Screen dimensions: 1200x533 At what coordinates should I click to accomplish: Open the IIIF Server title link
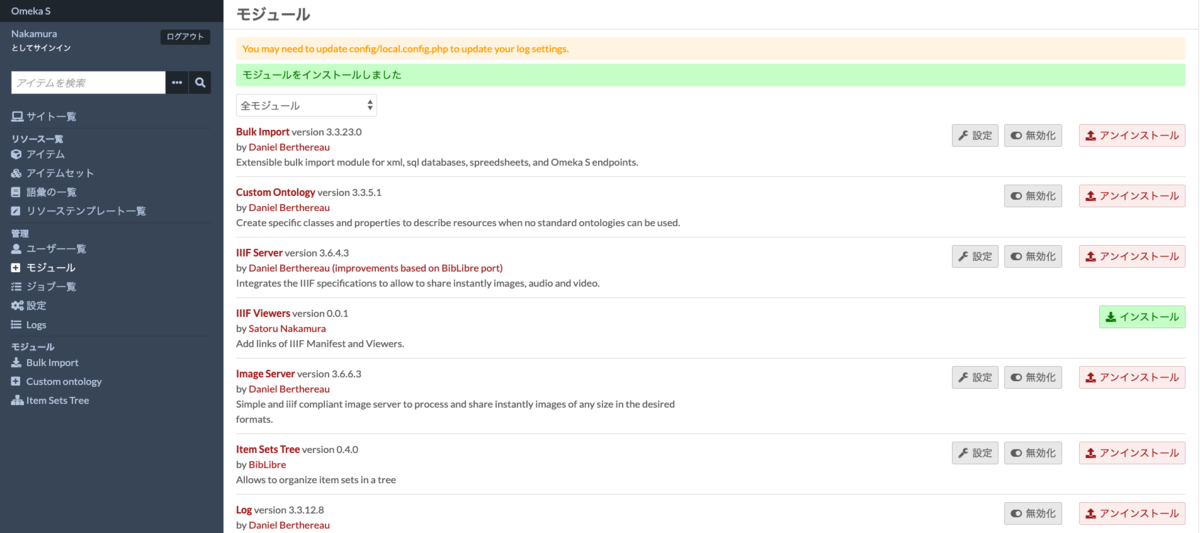point(259,253)
